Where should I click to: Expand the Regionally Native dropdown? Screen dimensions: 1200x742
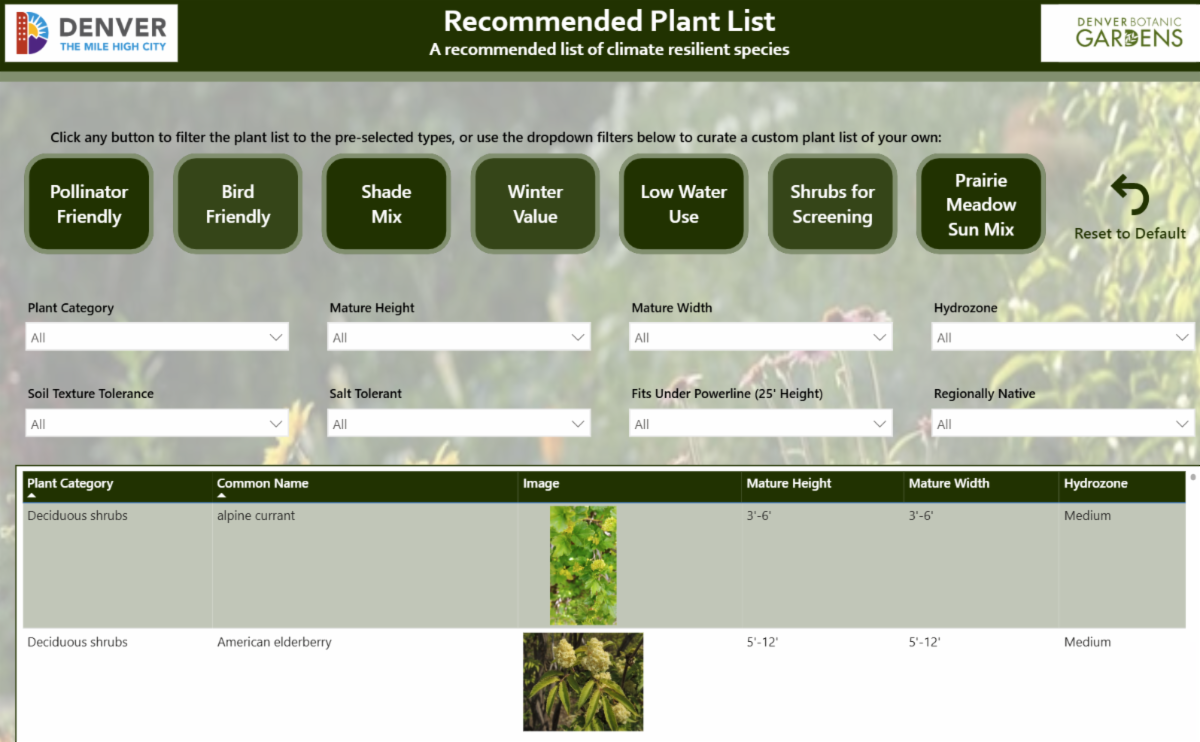coord(1063,424)
